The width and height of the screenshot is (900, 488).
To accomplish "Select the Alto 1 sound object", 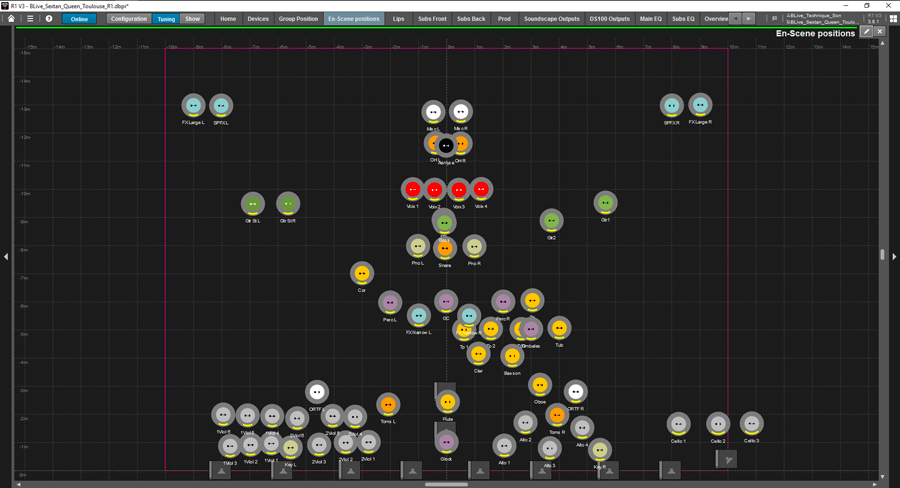I will click(x=504, y=446).
